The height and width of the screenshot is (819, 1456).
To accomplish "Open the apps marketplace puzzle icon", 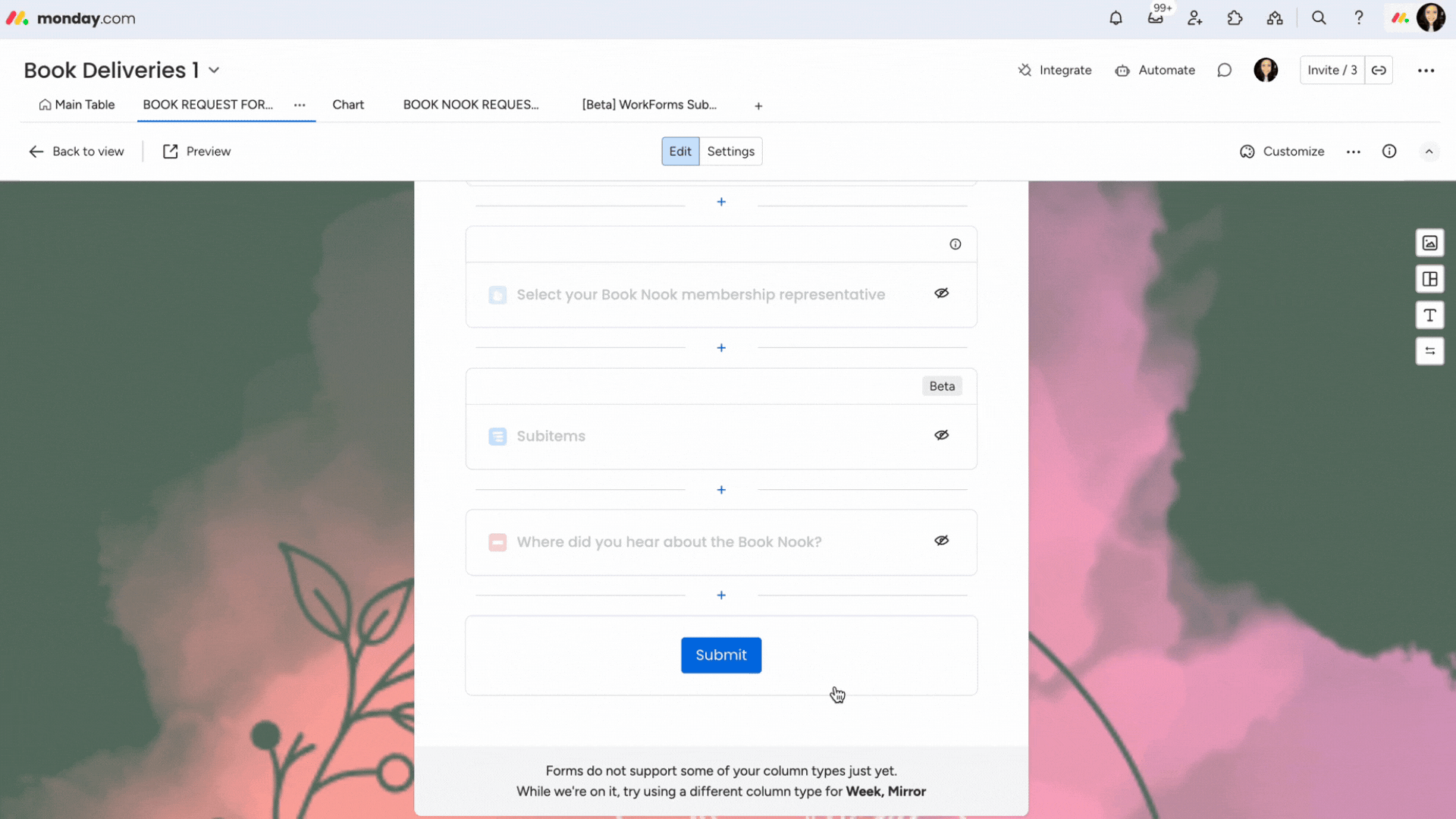I will (1235, 17).
